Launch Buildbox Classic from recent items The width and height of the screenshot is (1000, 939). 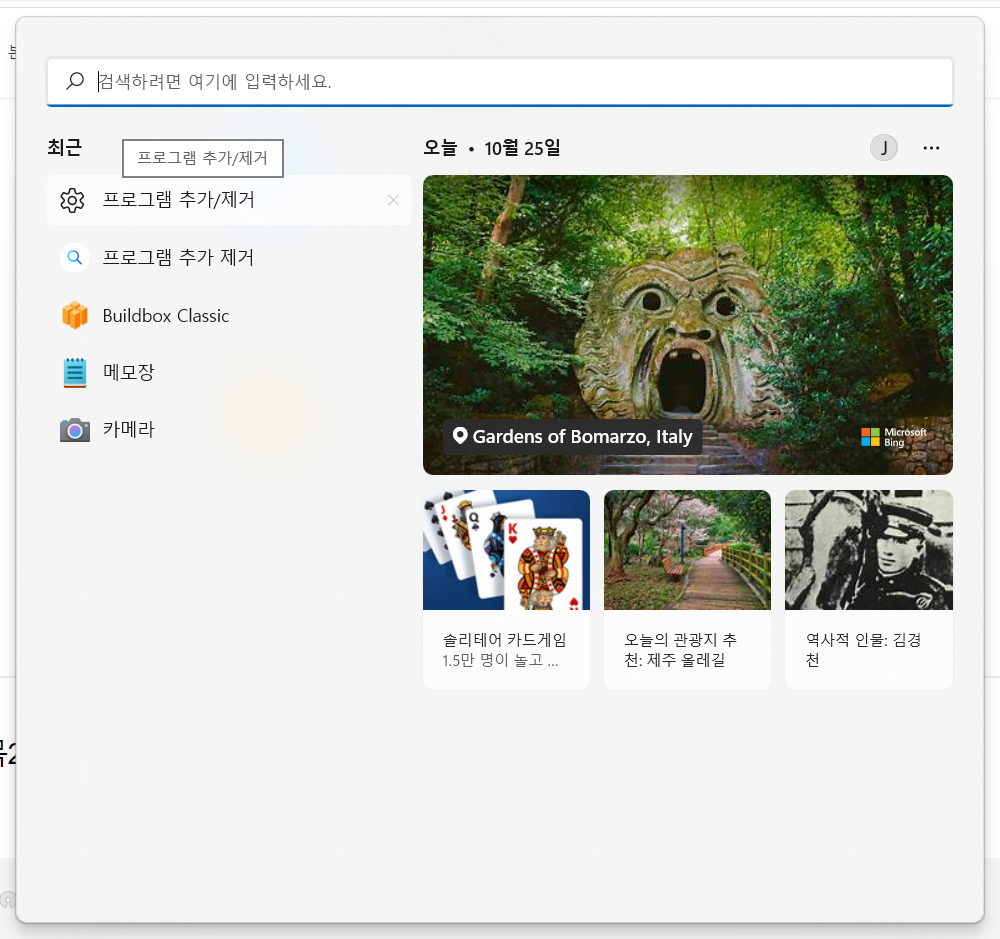[x=75, y=314]
